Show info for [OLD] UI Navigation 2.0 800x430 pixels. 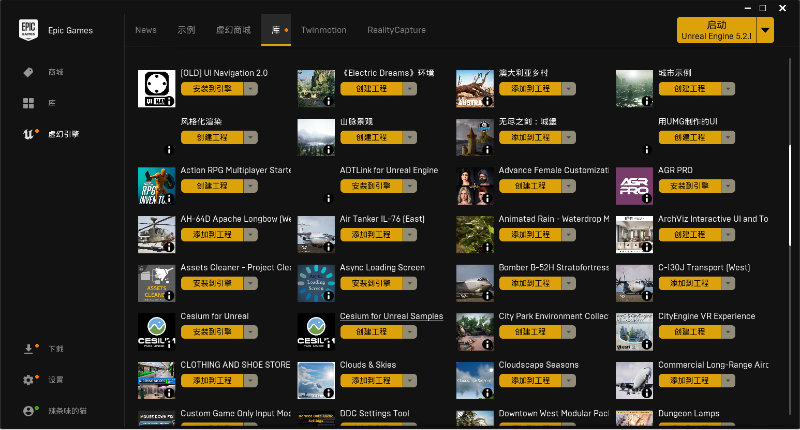(169, 101)
